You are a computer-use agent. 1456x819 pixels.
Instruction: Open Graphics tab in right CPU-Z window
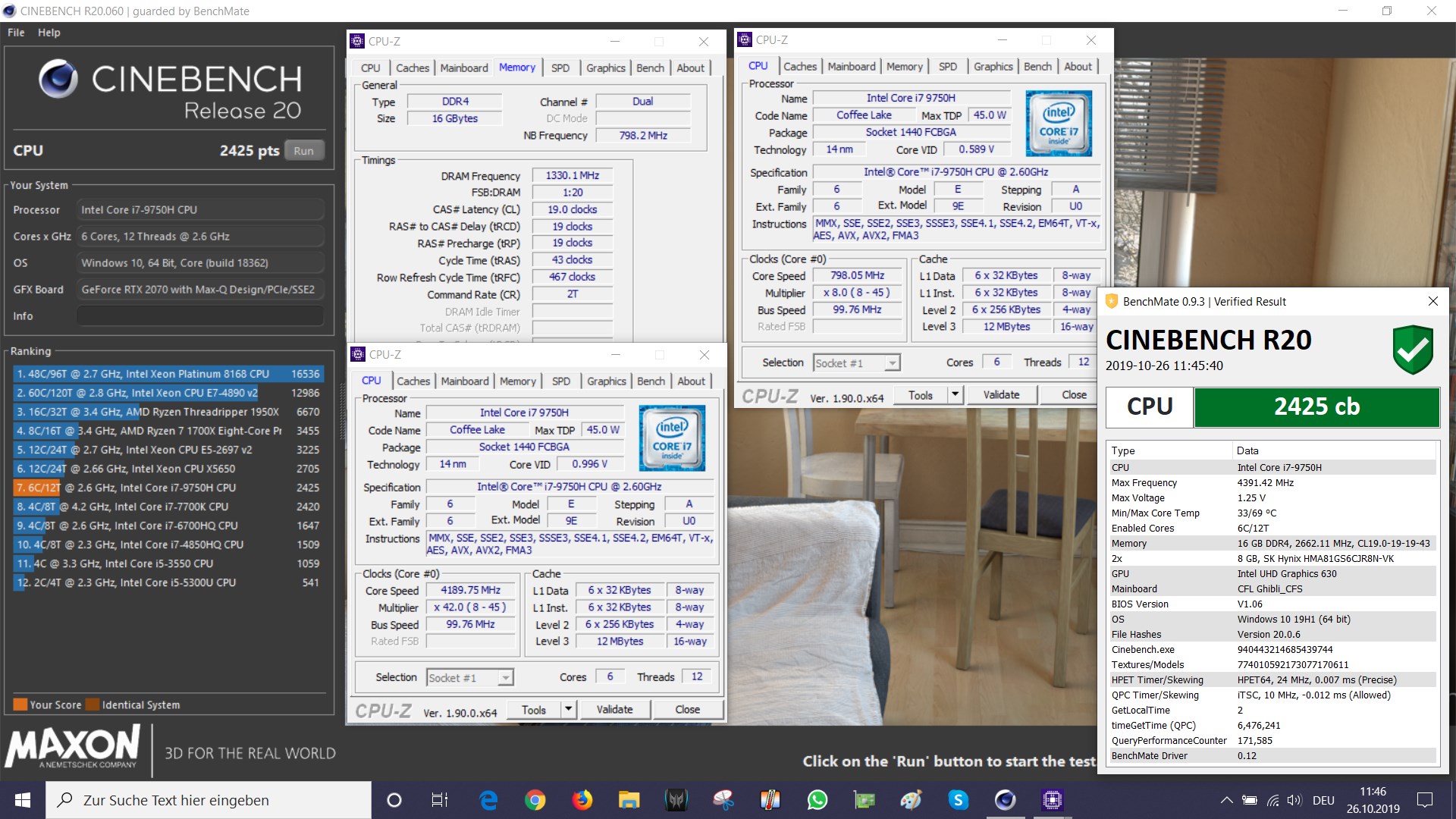993,66
